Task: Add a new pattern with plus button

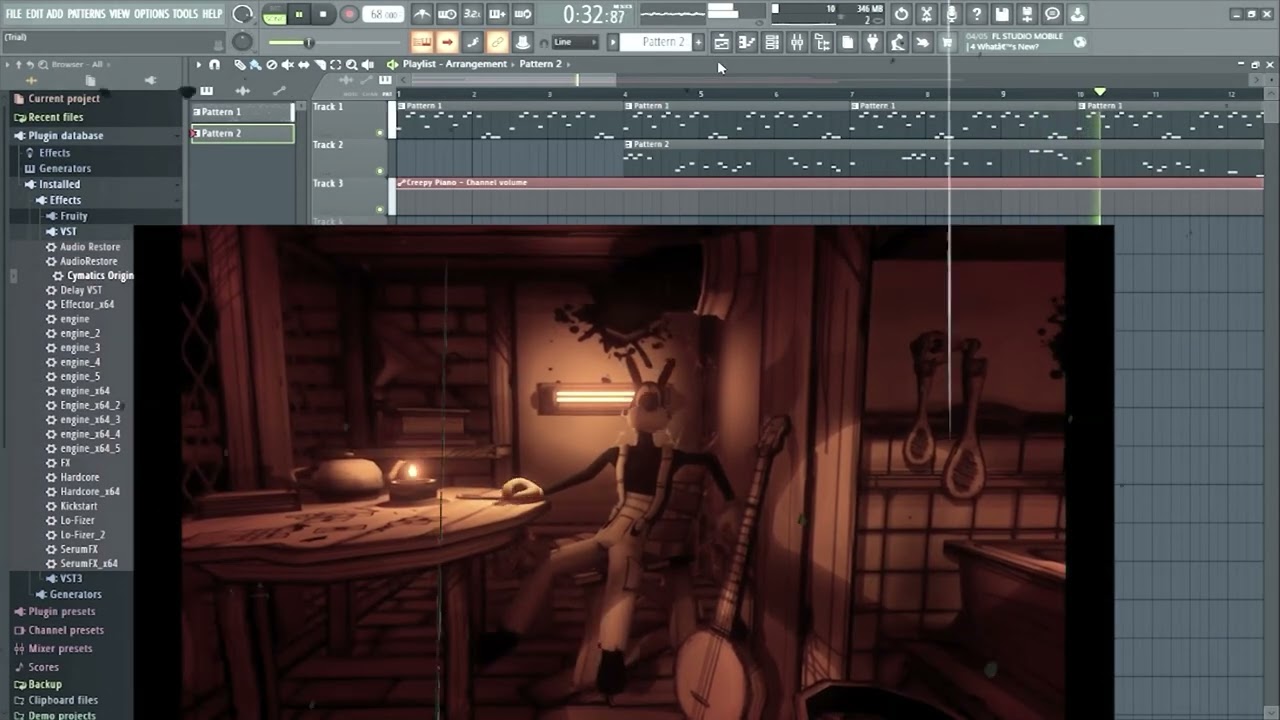Action: point(698,42)
